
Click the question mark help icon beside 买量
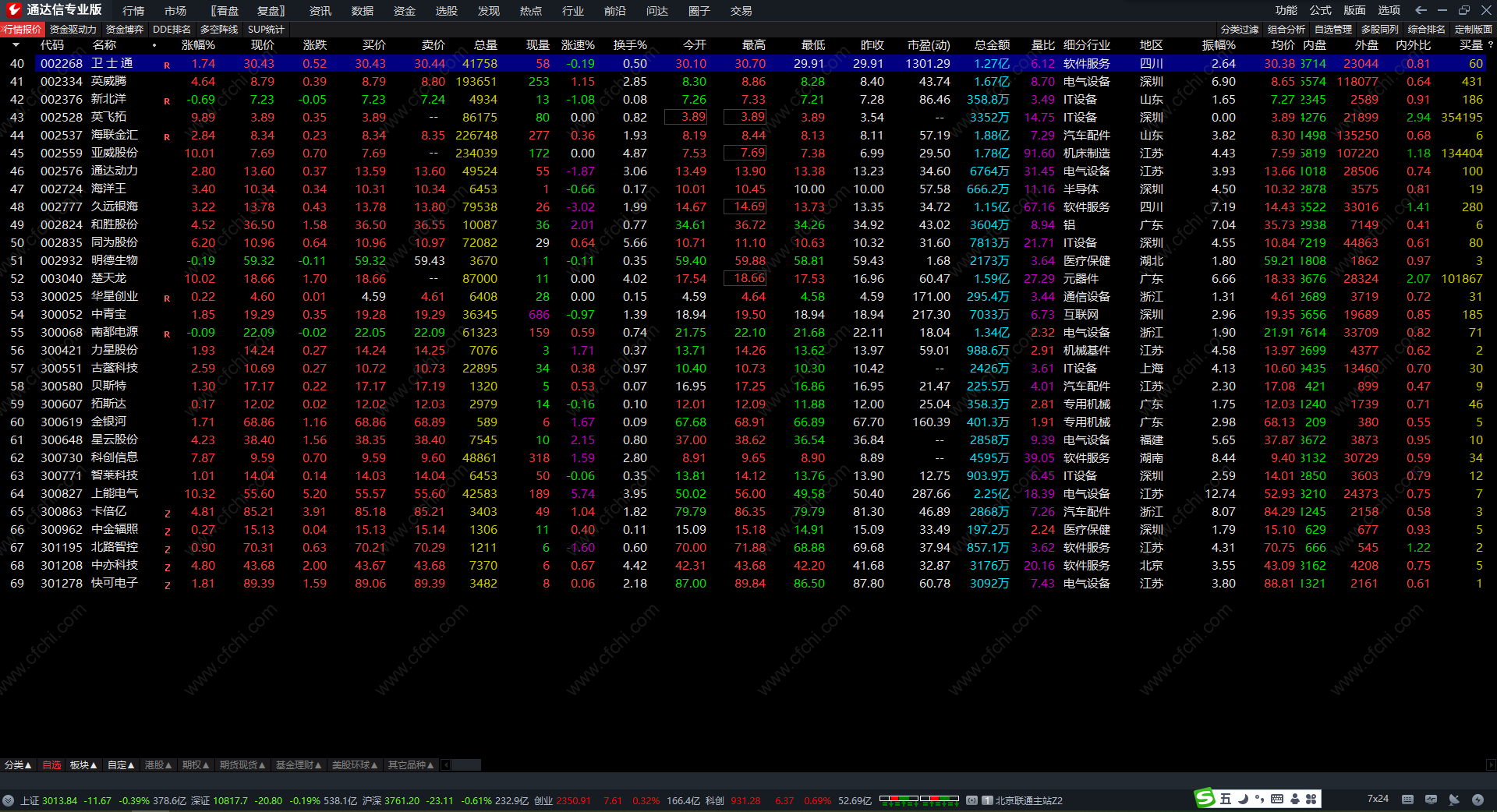[x=1490, y=45]
